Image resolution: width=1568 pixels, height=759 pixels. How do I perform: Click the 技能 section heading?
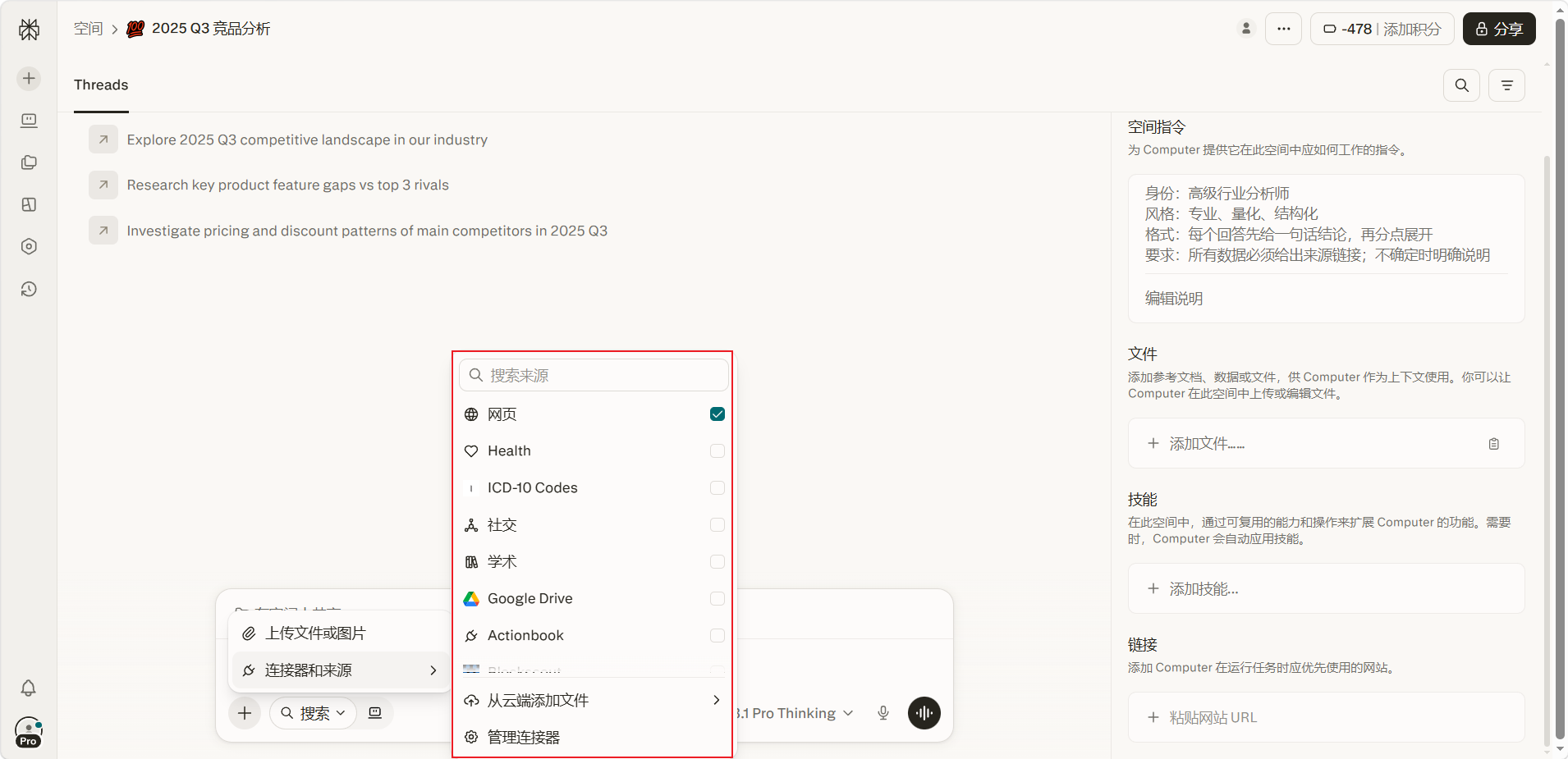[x=1143, y=500]
